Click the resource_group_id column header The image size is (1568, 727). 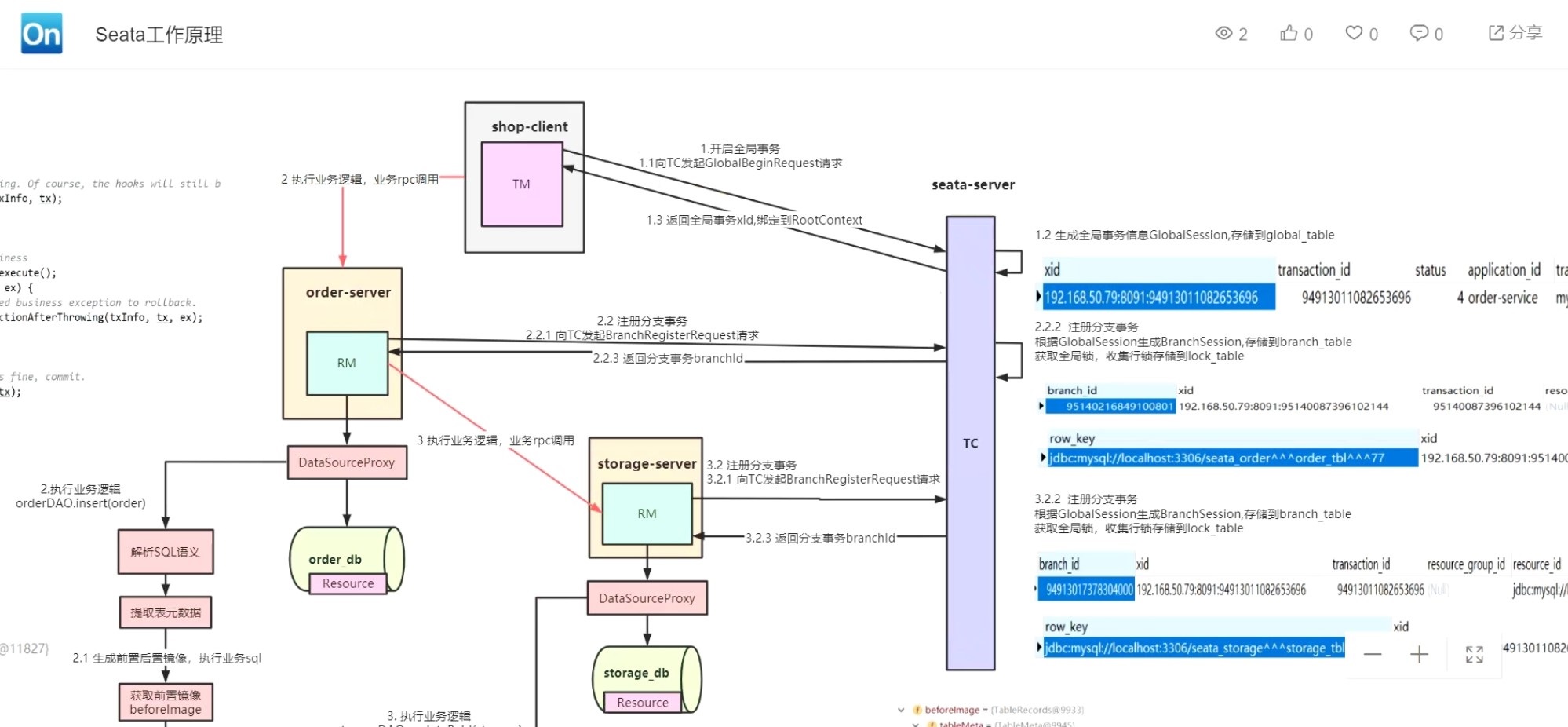point(1466,564)
